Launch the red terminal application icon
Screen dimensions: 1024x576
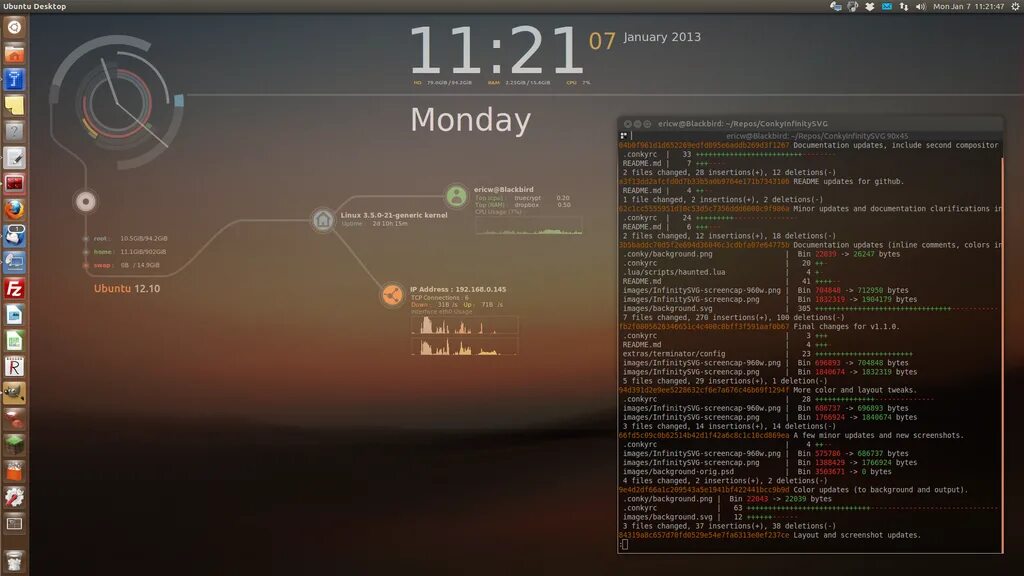tap(14, 184)
